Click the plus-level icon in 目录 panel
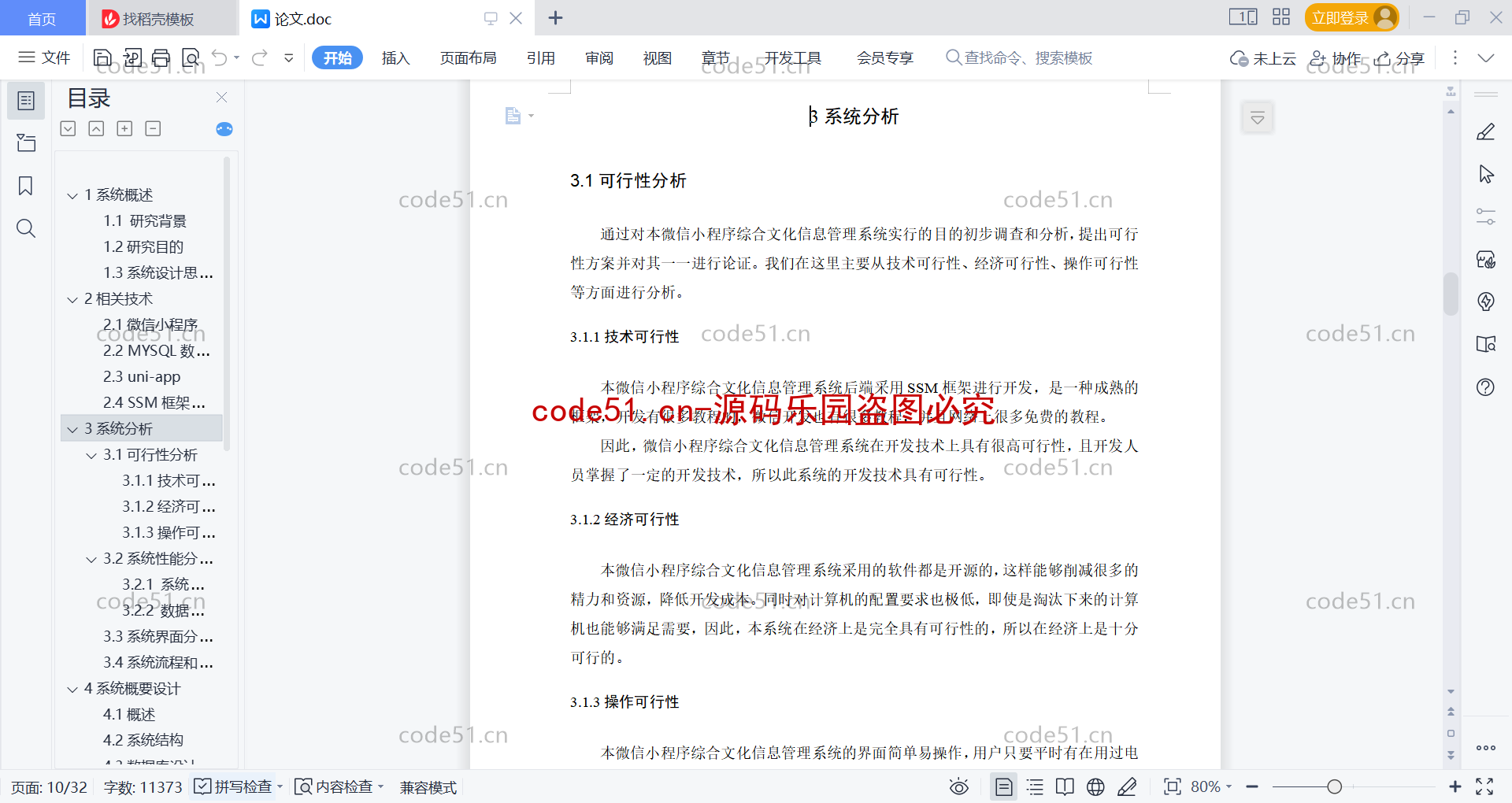Viewport: 1512px width, 803px height. coord(124,128)
